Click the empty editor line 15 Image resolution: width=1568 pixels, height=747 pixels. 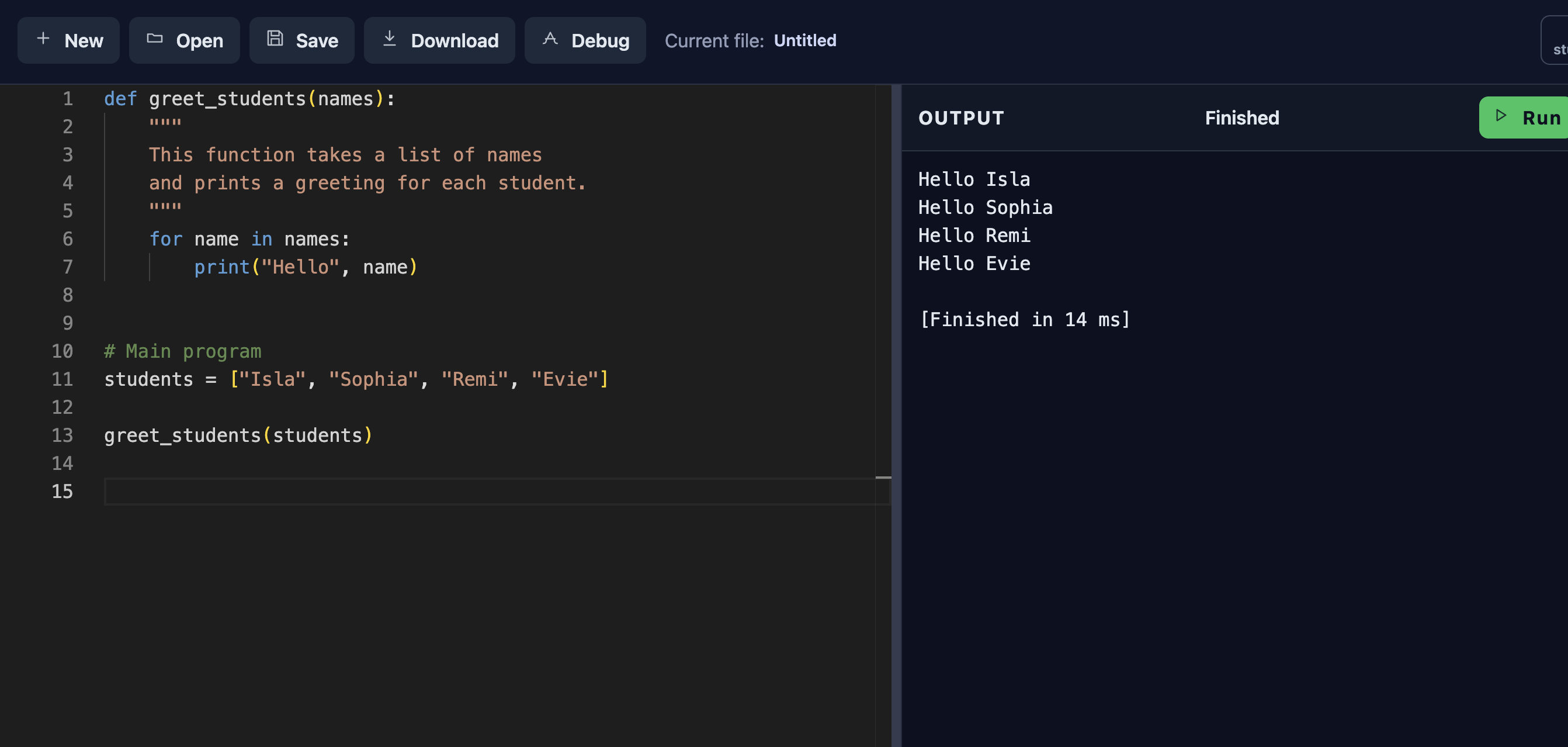pos(426,491)
